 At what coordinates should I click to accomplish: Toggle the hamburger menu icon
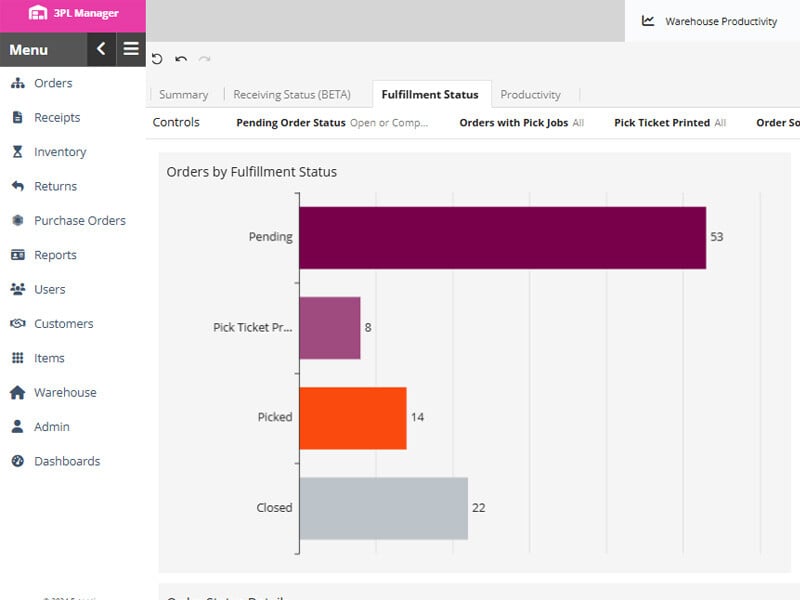click(131, 49)
